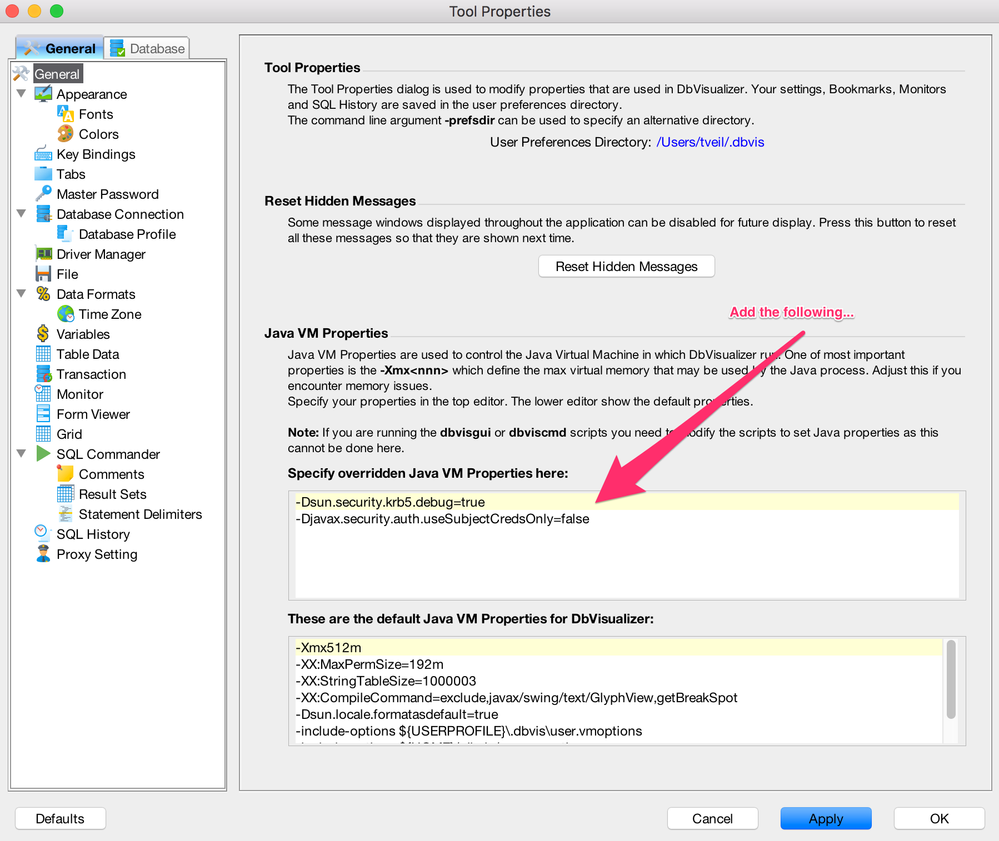Click the Reset Hidden Messages button
The width and height of the screenshot is (999, 841).
(626, 266)
